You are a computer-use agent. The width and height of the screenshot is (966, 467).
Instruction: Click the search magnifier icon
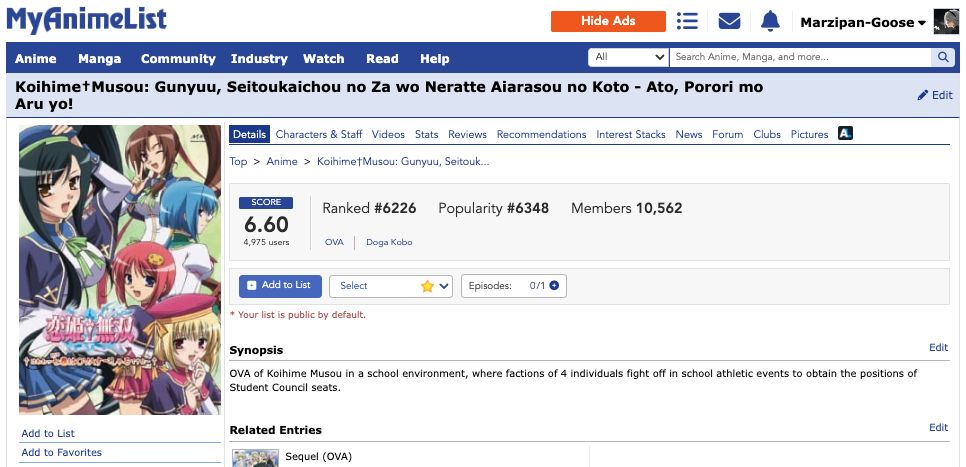click(x=942, y=58)
